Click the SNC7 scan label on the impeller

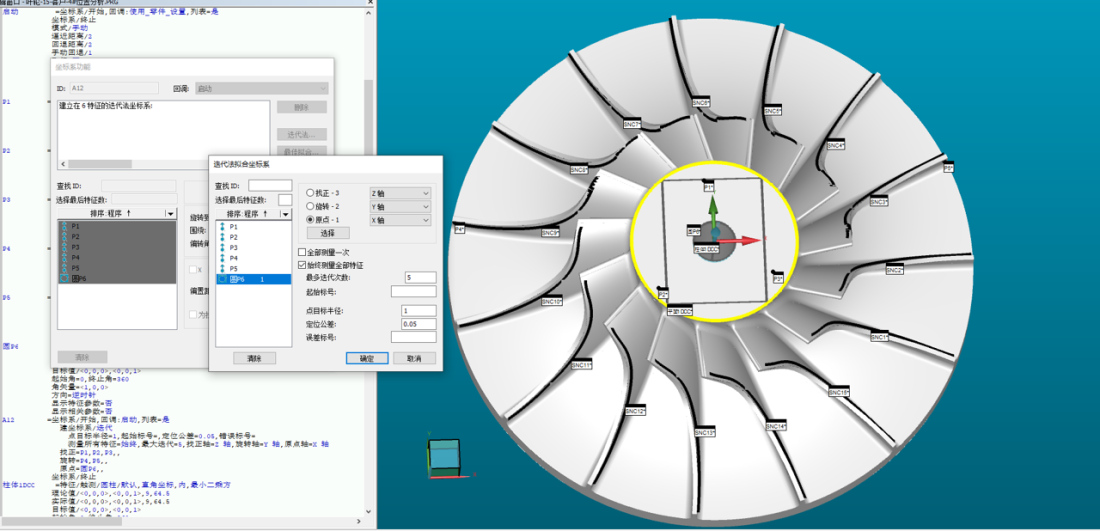tap(631, 125)
